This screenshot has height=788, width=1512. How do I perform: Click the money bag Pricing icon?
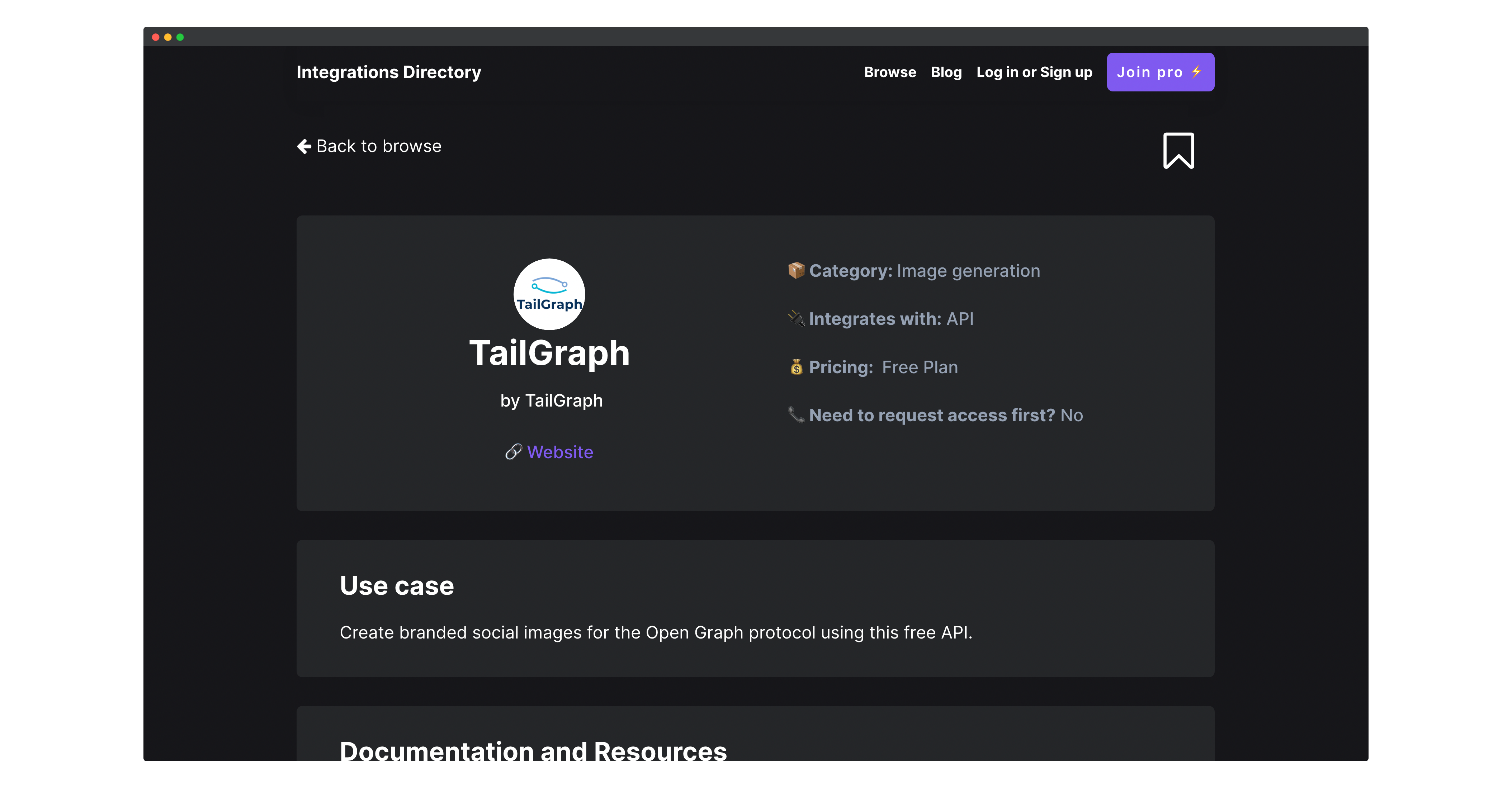796,367
